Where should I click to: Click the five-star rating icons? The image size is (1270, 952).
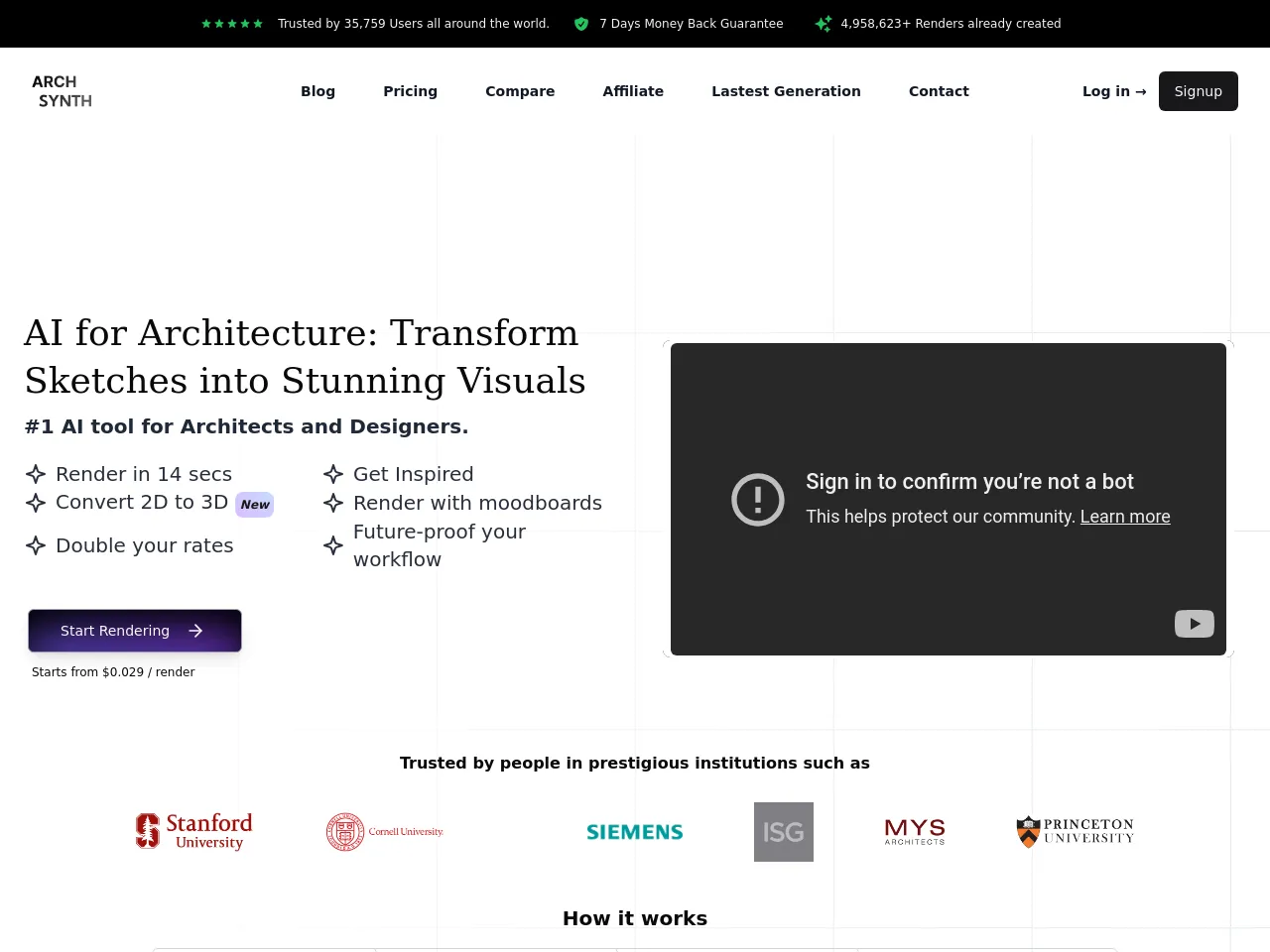click(x=232, y=24)
